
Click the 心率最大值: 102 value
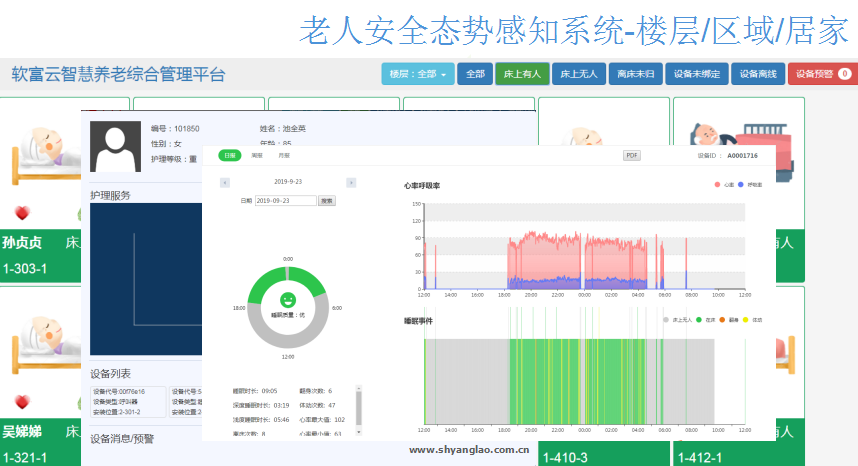pos(322,420)
